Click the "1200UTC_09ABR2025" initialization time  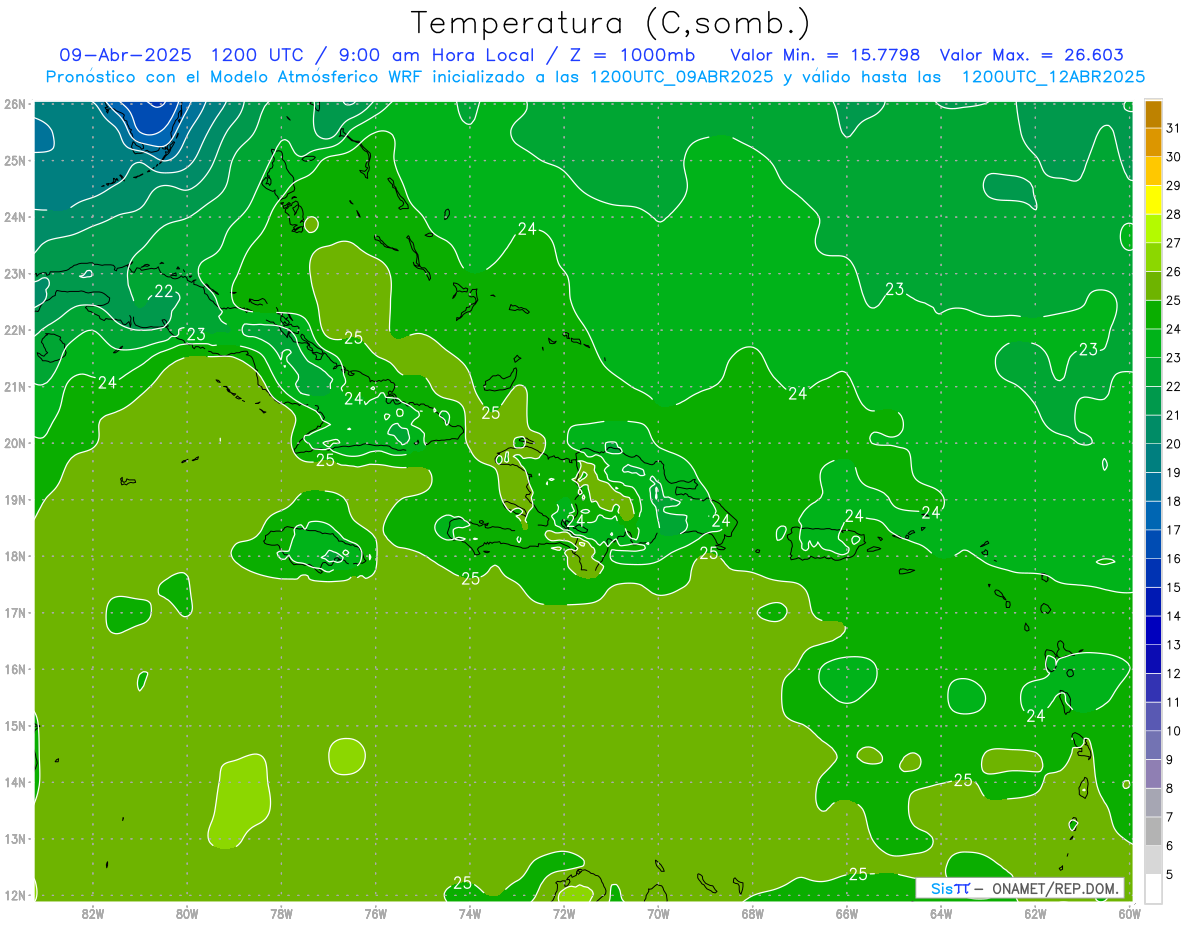[682, 76]
